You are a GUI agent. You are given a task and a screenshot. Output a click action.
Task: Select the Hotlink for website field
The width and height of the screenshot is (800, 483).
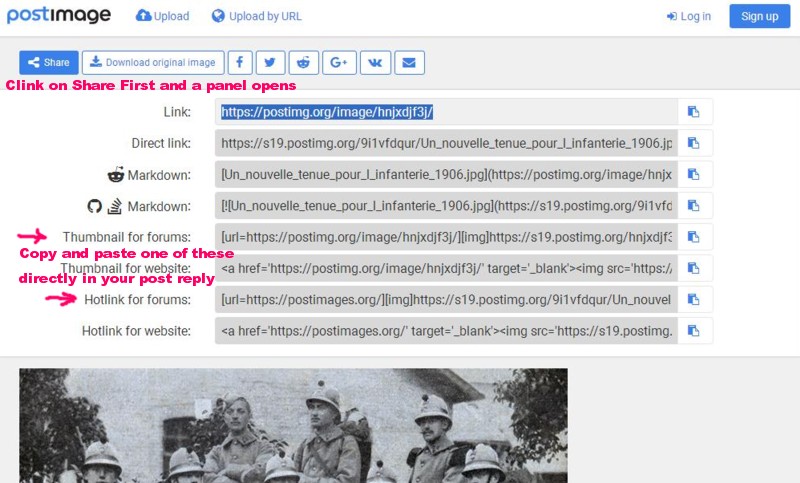[446, 331]
